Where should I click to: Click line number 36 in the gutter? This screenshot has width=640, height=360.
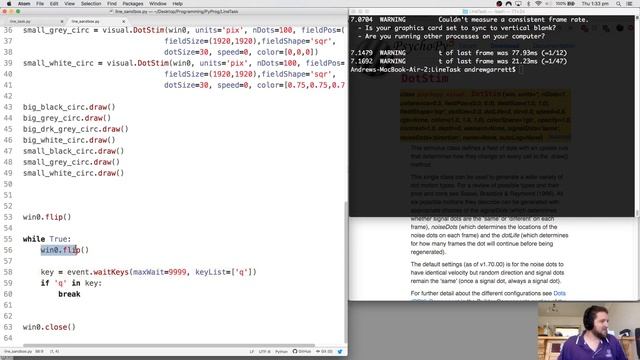pos(8,30)
